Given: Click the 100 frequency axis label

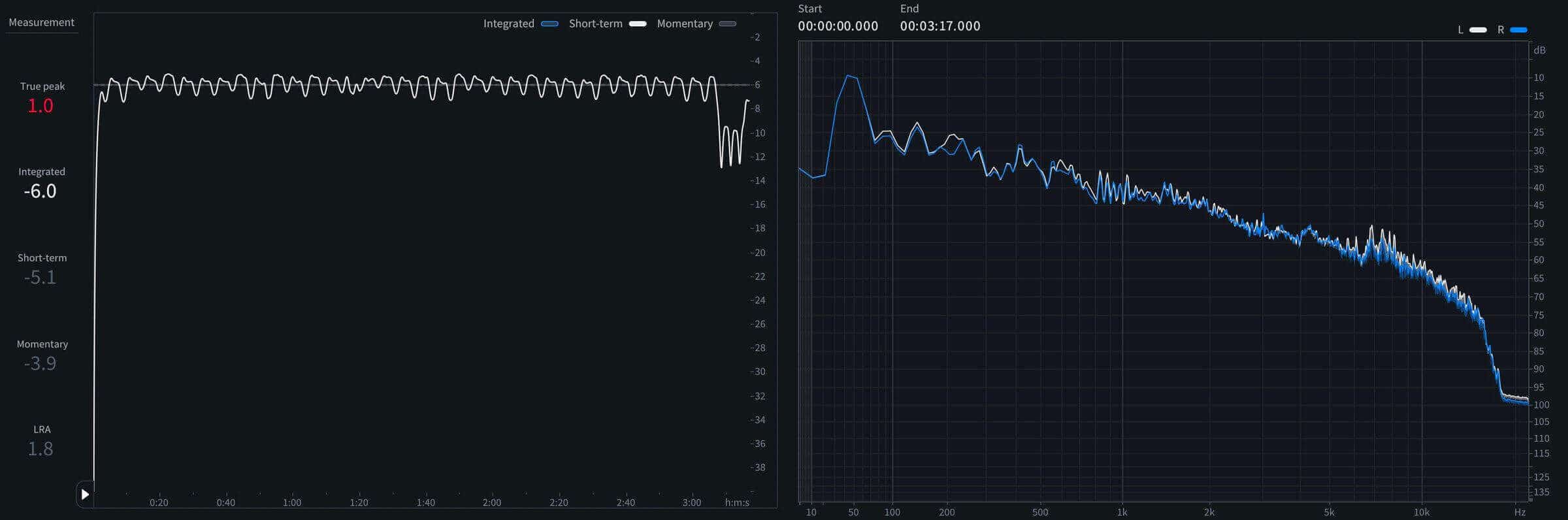Looking at the screenshot, I should point(892,512).
